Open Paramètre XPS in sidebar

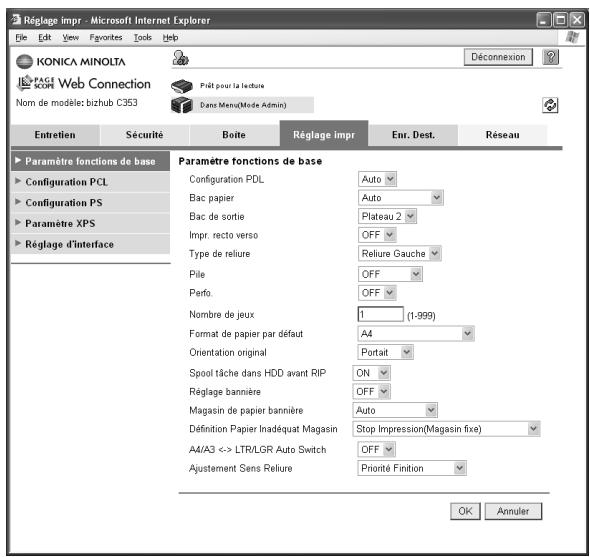[x=90, y=224]
